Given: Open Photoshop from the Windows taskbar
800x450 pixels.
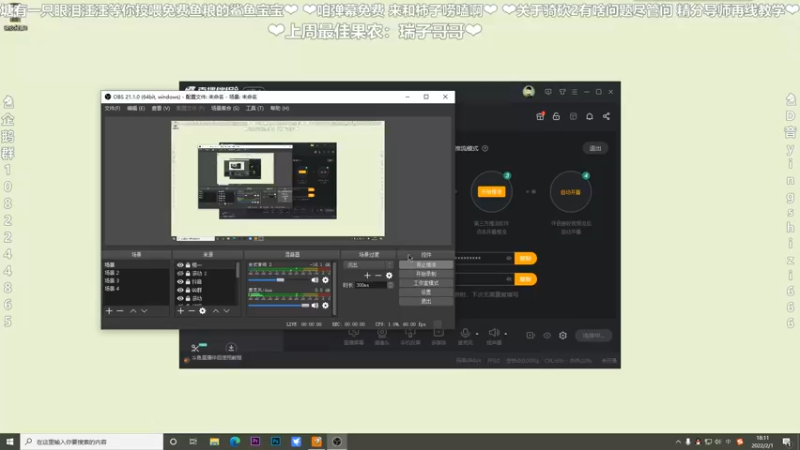Looking at the screenshot, I should [x=276, y=442].
